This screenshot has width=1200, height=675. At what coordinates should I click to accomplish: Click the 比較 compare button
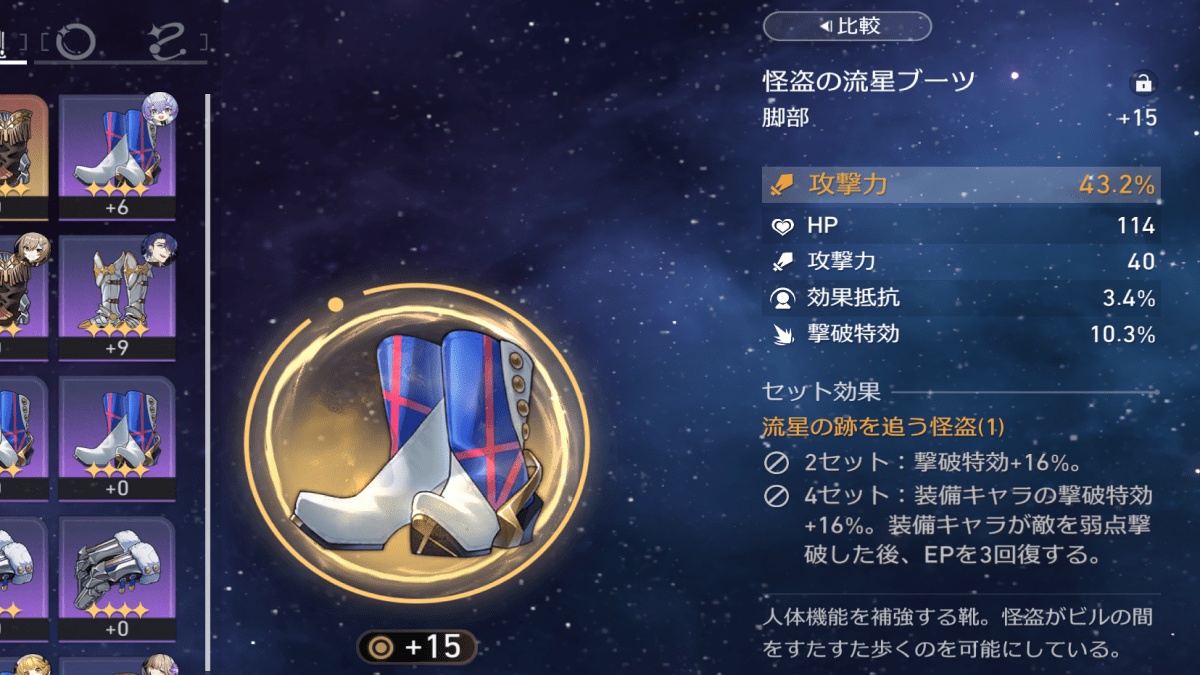point(847,26)
